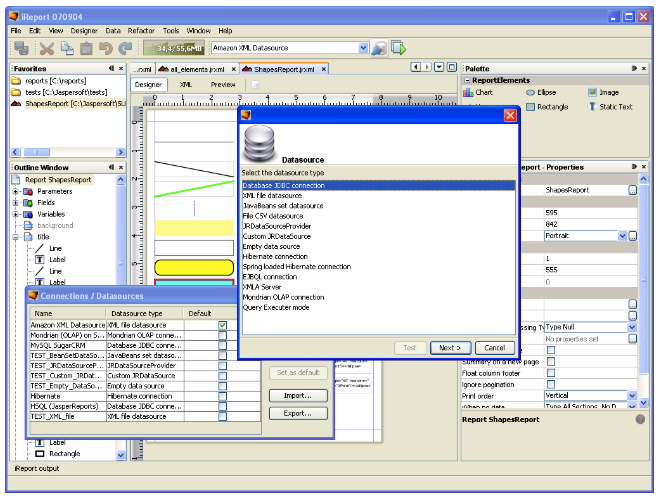Toggle Summary on a new page checkbox
This screenshot has height=498, width=658.
point(551,361)
